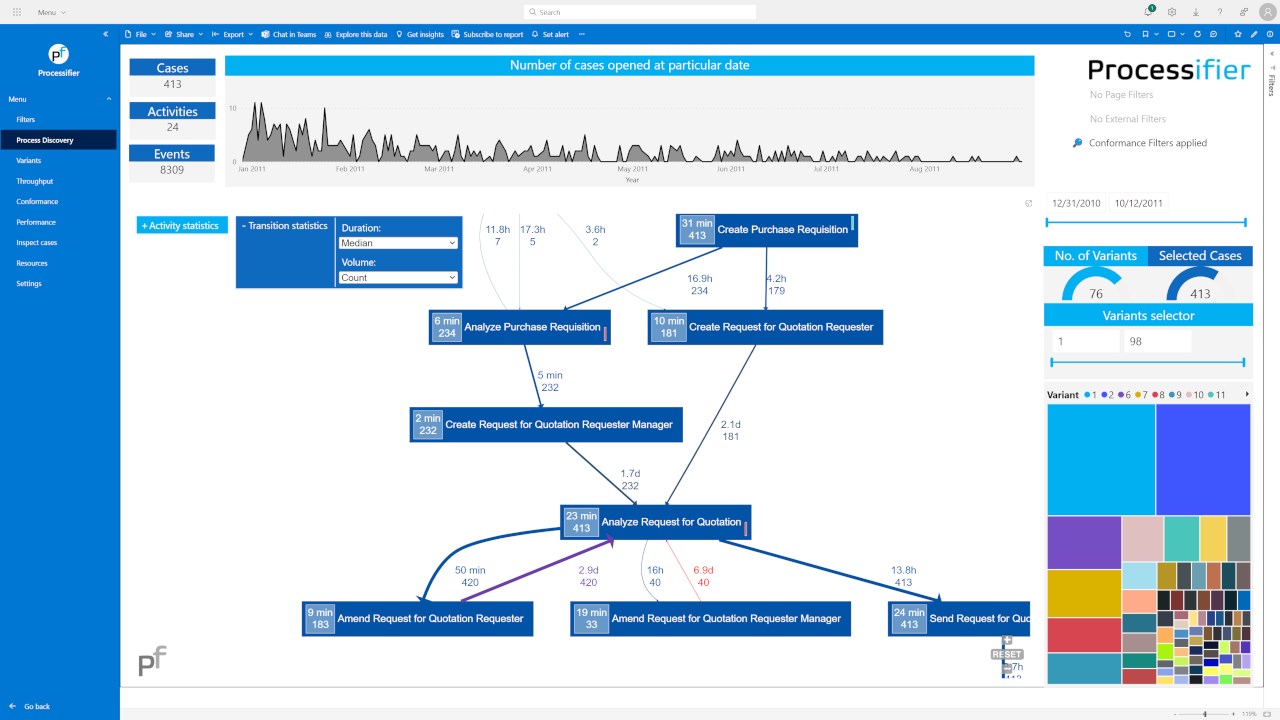
Task: Open the app launcher waffle icon
Action: 16,12
